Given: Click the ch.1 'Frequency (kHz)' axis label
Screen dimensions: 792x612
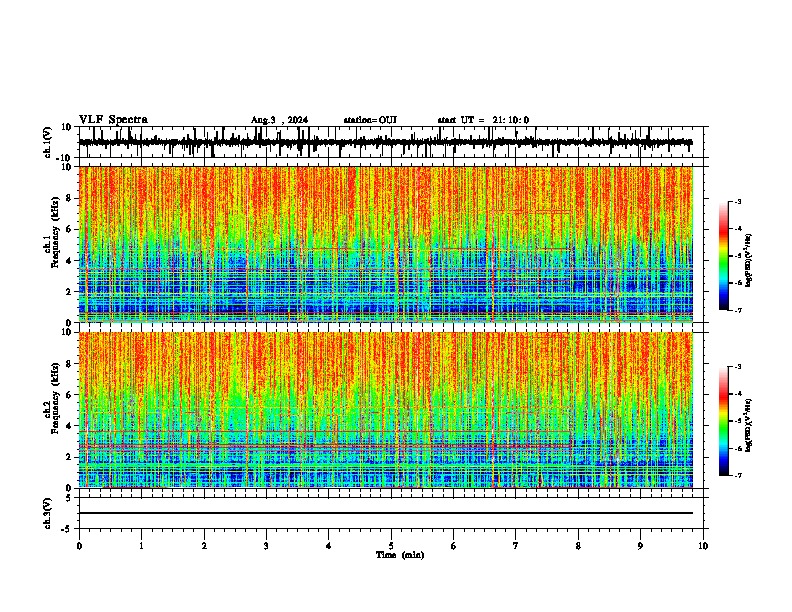Looking at the screenshot, I should [56, 232].
